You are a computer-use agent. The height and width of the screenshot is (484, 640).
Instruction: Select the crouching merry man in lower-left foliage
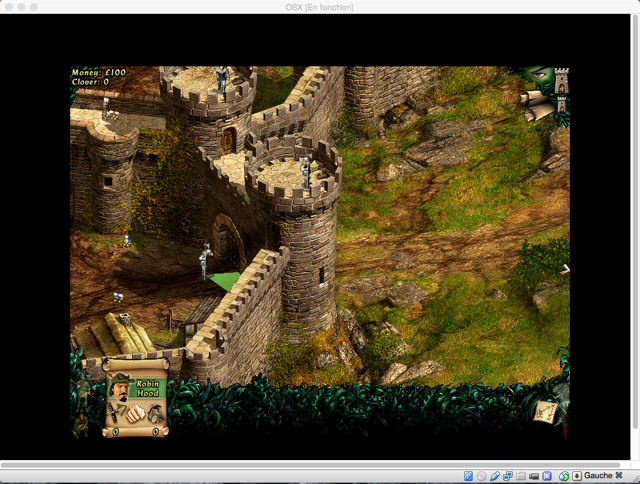click(80, 424)
